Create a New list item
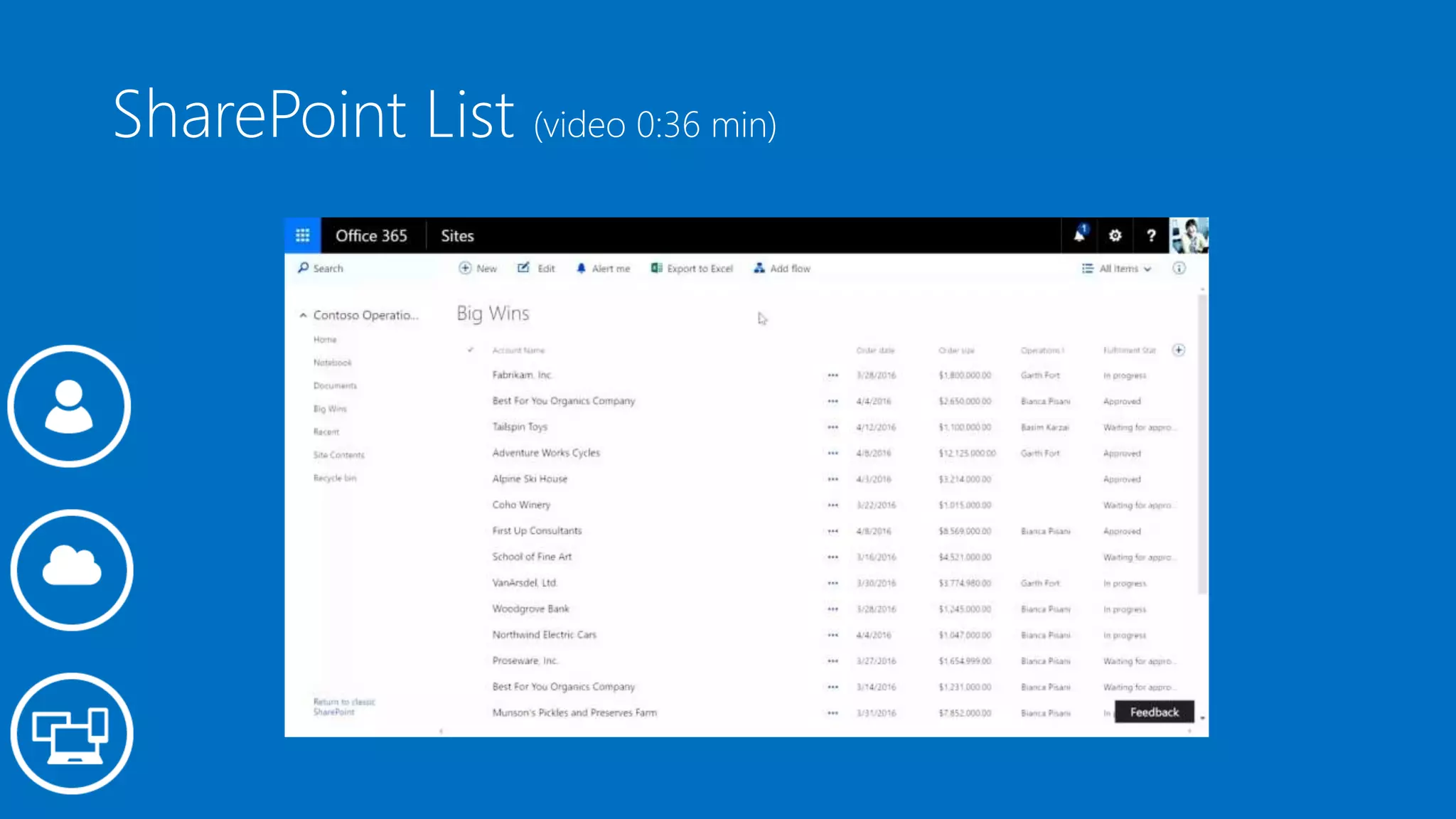The image size is (1456, 819). click(478, 268)
